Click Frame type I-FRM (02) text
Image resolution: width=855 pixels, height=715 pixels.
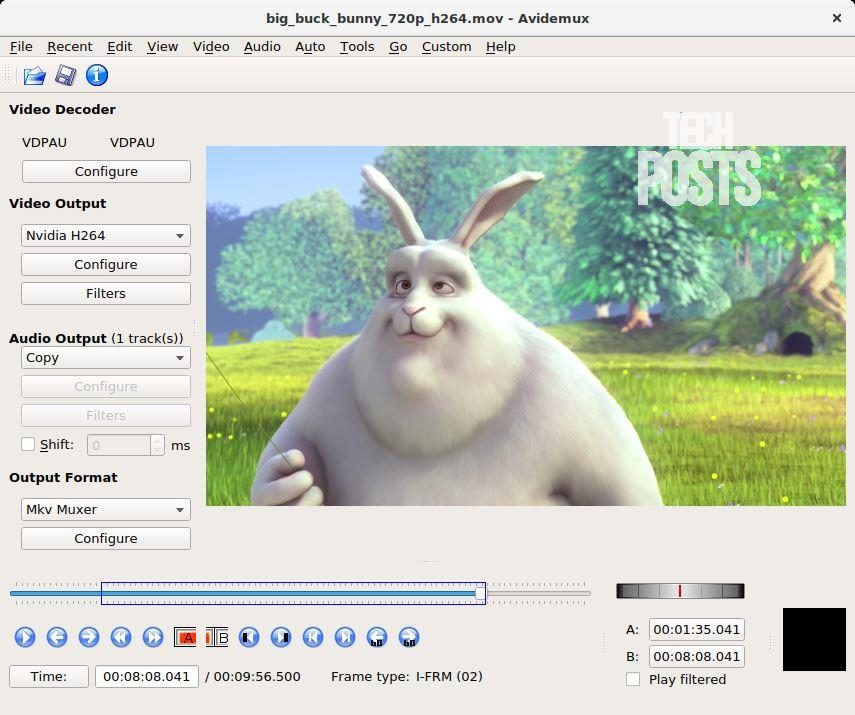(407, 676)
